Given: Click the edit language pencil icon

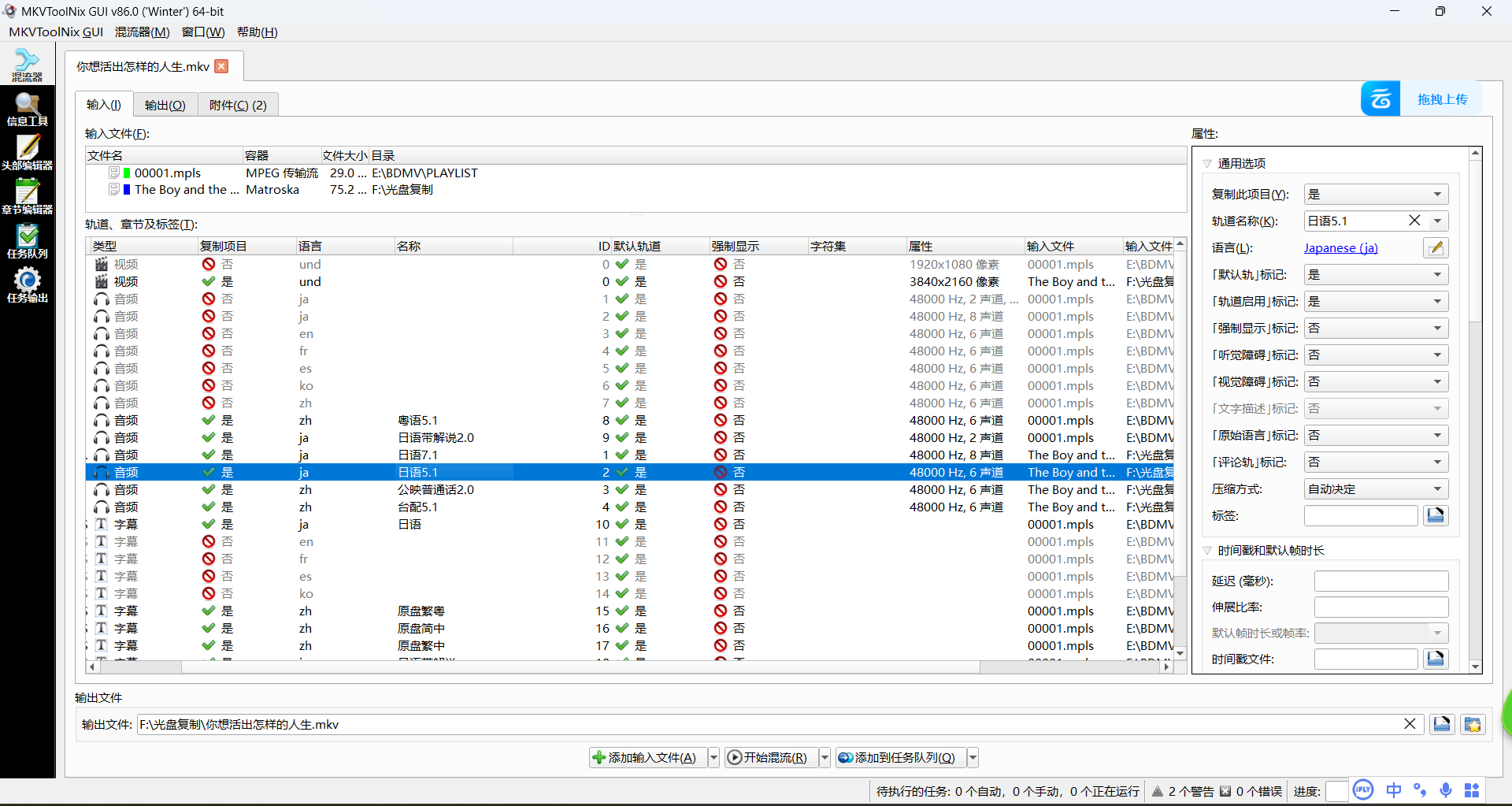Looking at the screenshot, I should 1436,248.
